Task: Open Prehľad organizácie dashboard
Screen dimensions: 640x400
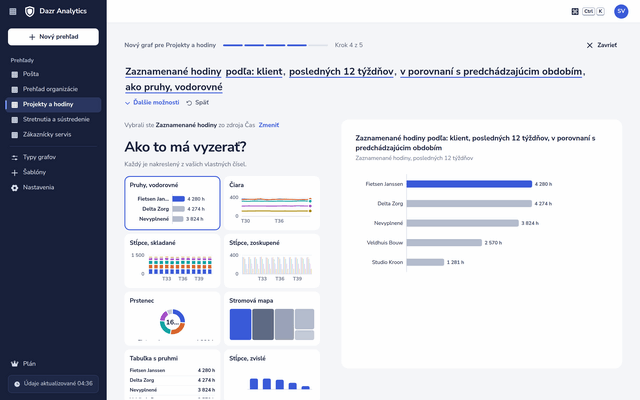Action: coord(53,89)
